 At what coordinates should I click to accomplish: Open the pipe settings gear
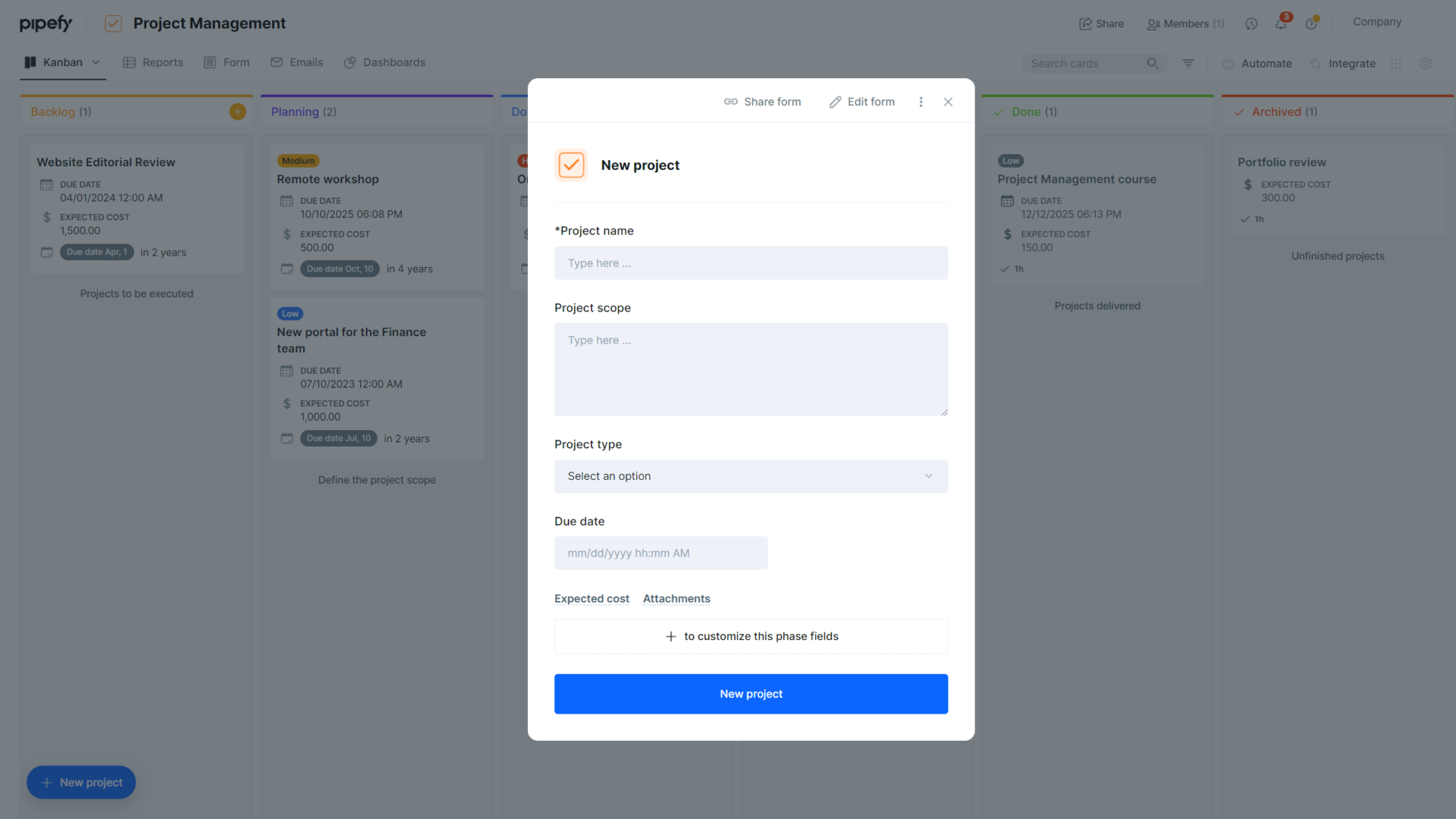pos(1426,64)
